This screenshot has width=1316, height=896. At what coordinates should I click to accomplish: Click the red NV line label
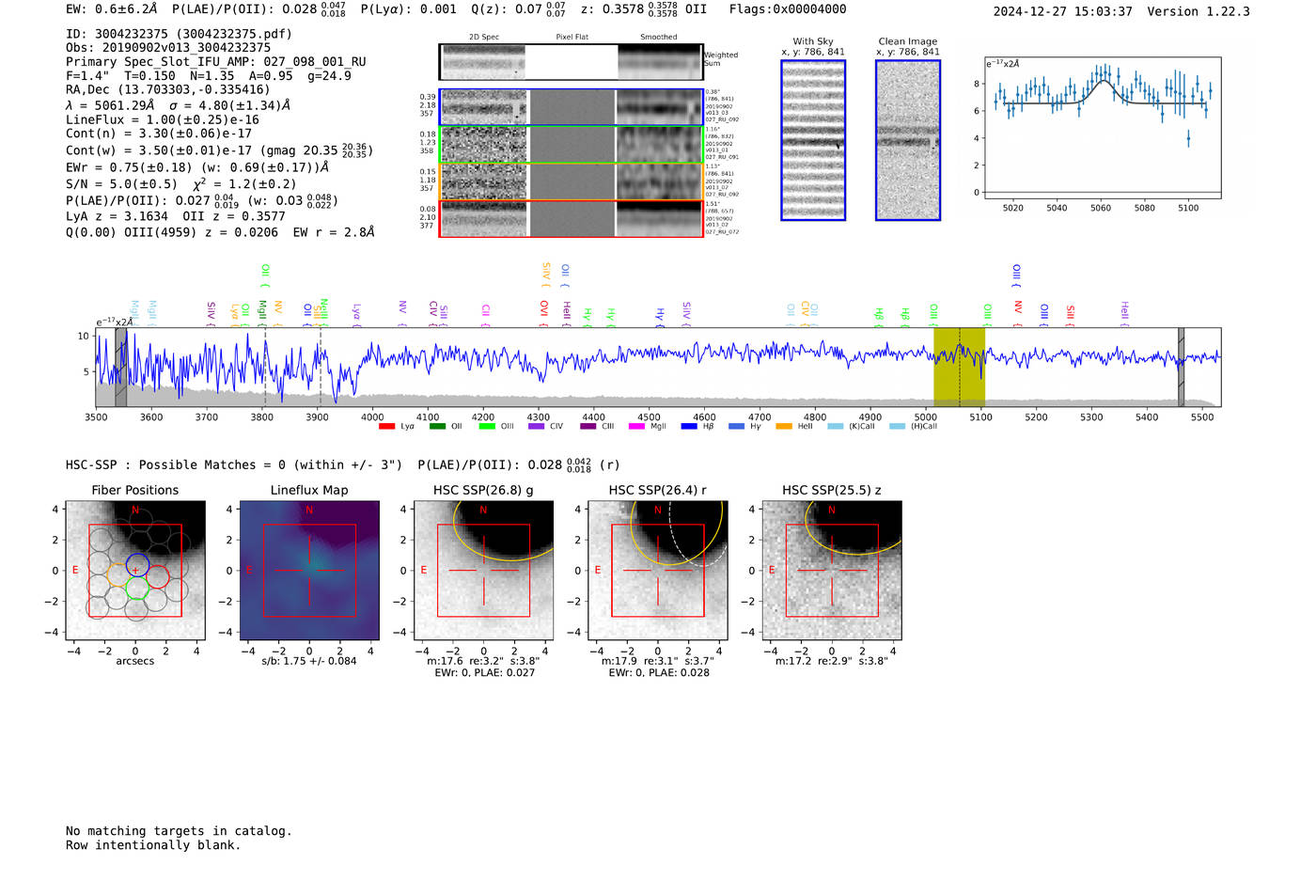(x=1018, y=312)
